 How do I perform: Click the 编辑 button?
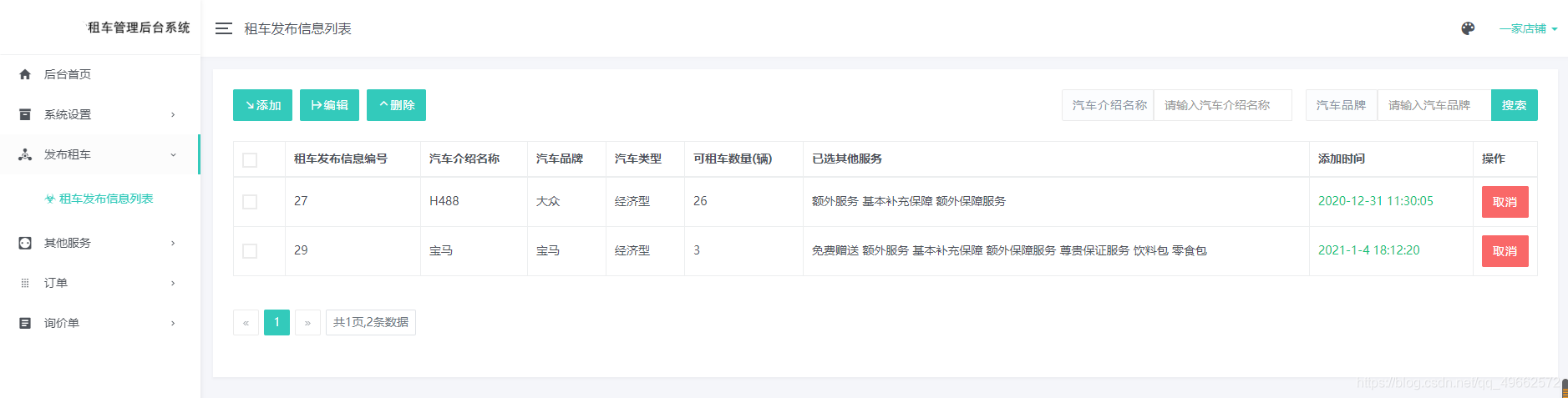329,105
